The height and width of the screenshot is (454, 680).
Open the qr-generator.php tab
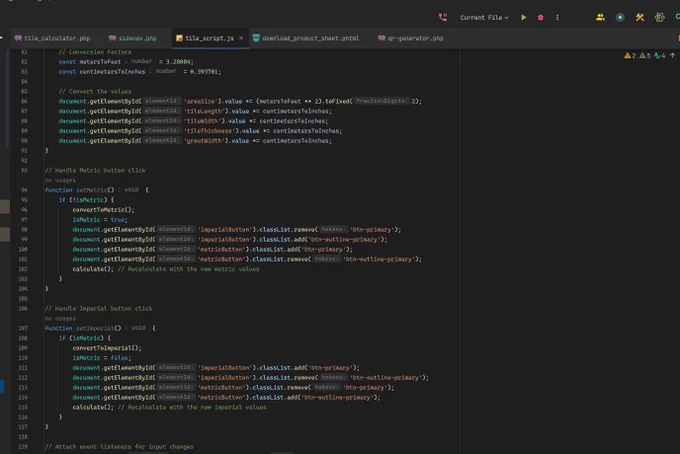[410, 38]
